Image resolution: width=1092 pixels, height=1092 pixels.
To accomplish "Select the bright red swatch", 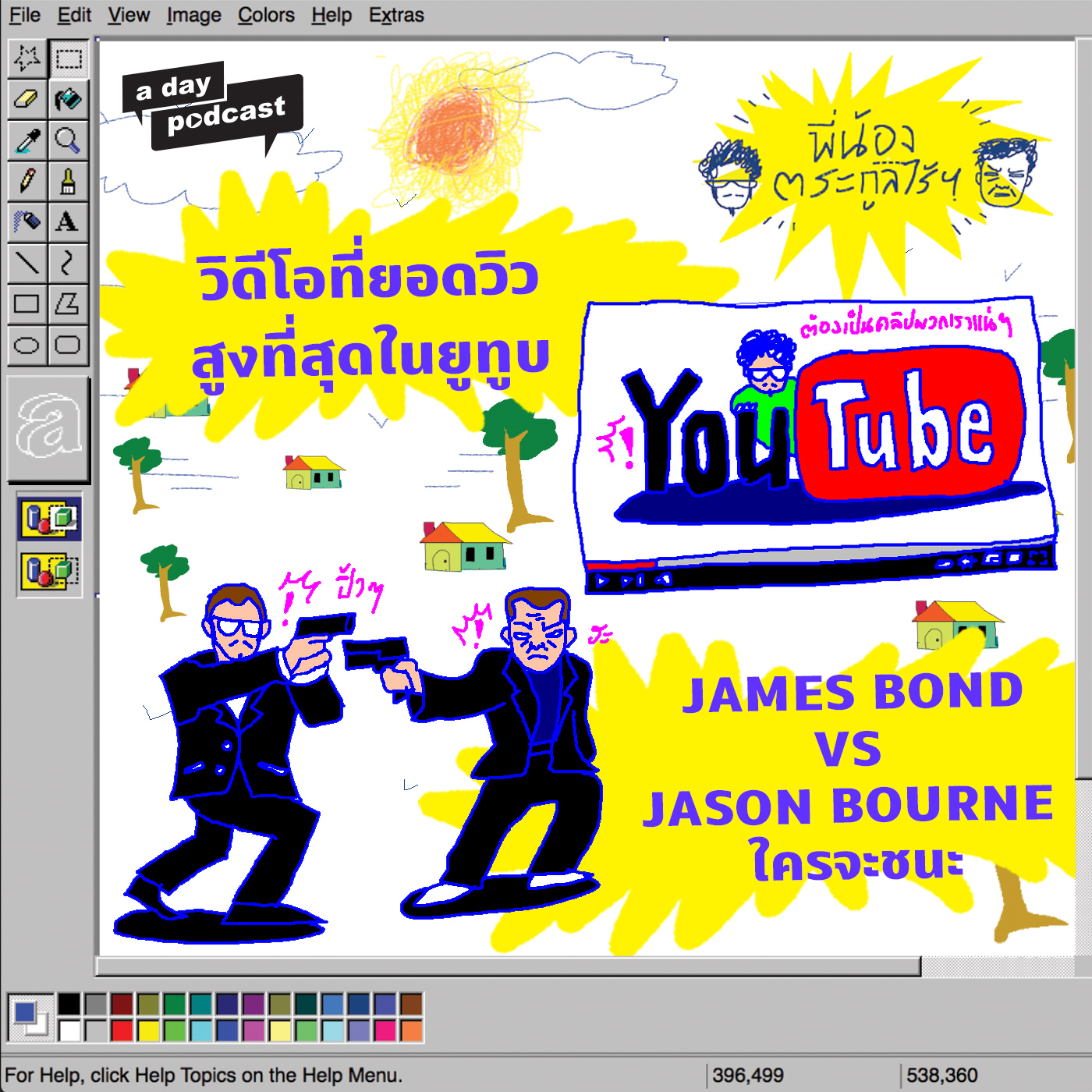I will pos(122,1030).
